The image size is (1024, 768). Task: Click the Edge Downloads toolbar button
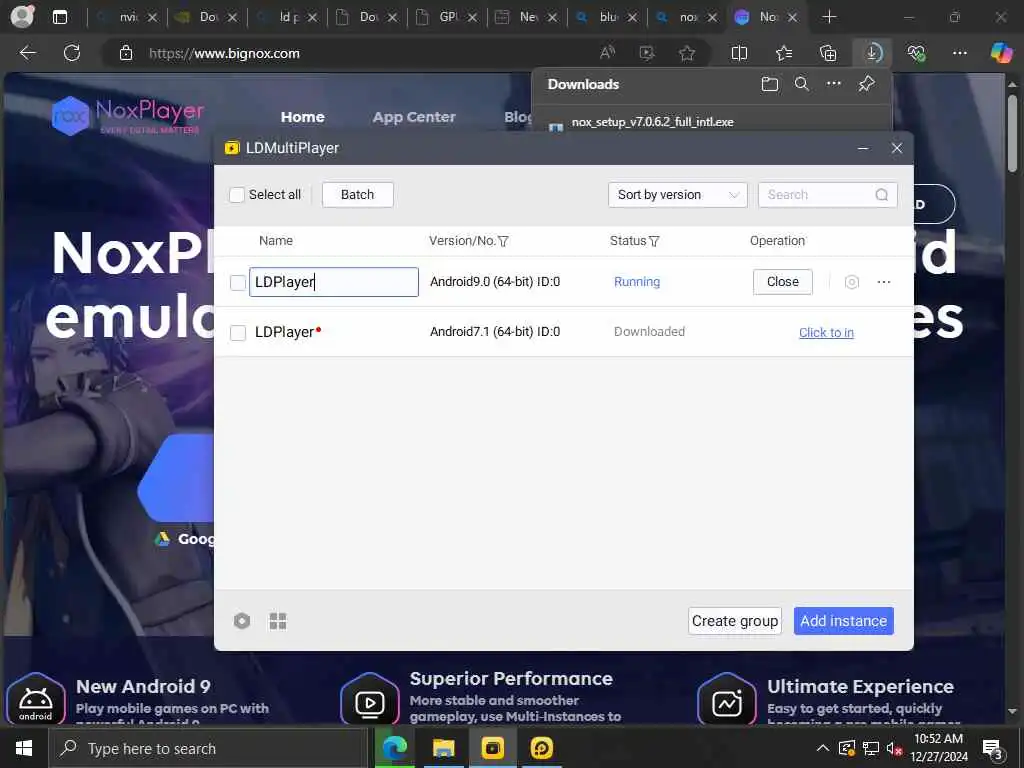[x=873, y=53]
